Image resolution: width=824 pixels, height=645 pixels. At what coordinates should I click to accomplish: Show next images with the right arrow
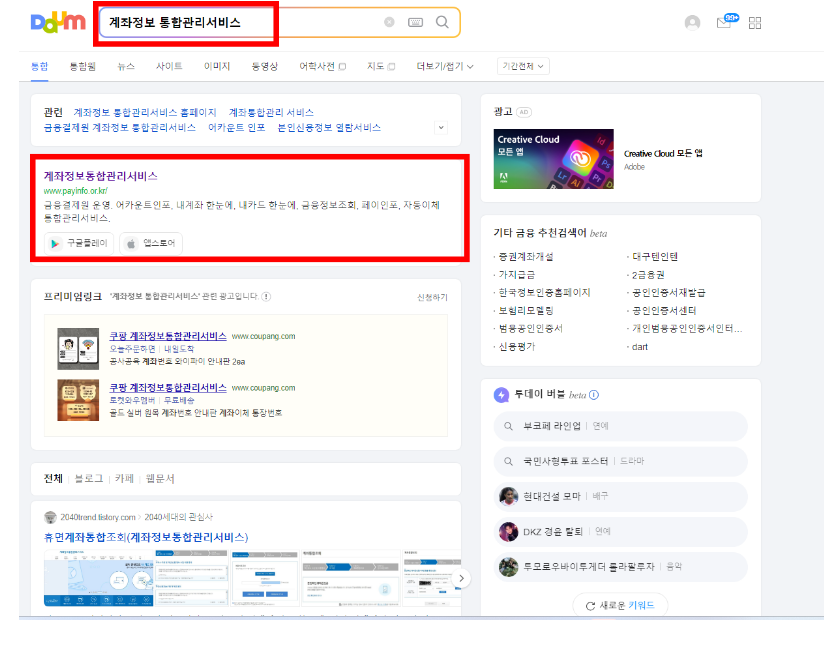(461, 578)
